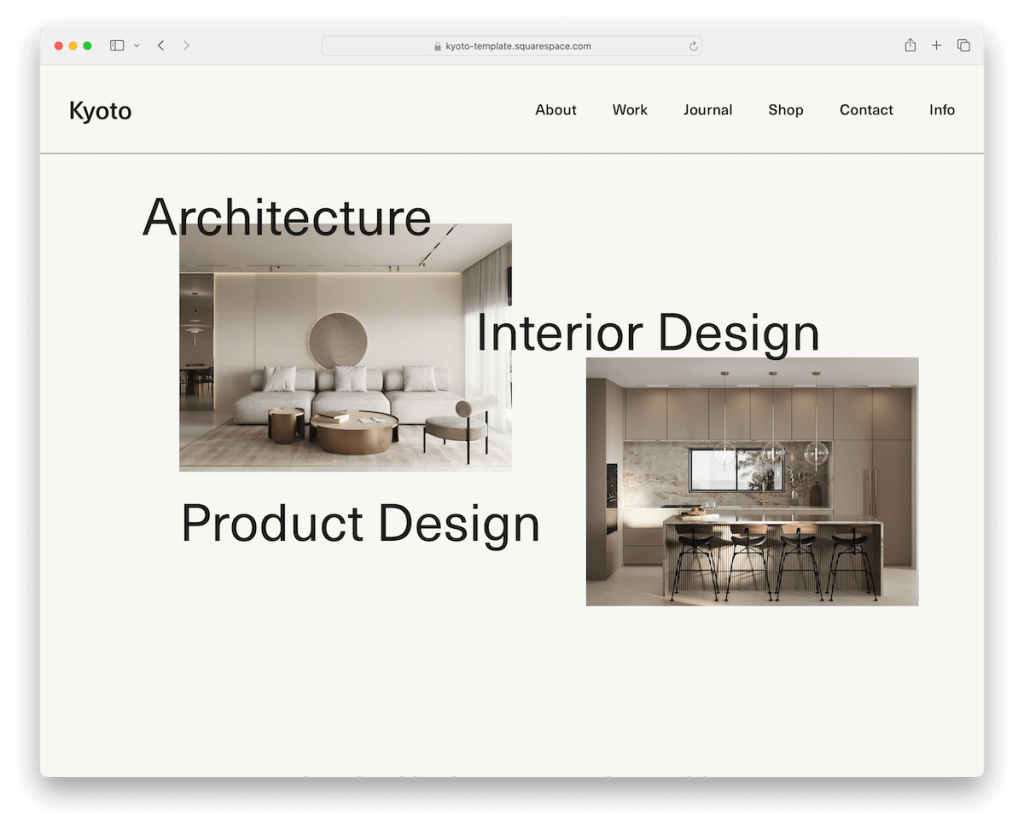The height and width of the screenshot is (830, 1024).
Task: Click the Kyoto site logo
Action: point(100,111)
